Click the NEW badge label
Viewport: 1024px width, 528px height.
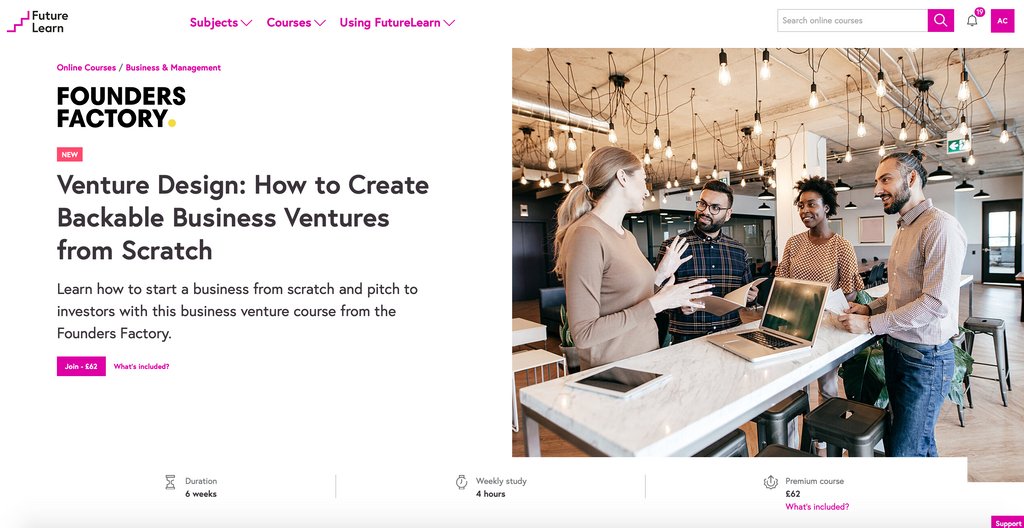coord(70,155)
